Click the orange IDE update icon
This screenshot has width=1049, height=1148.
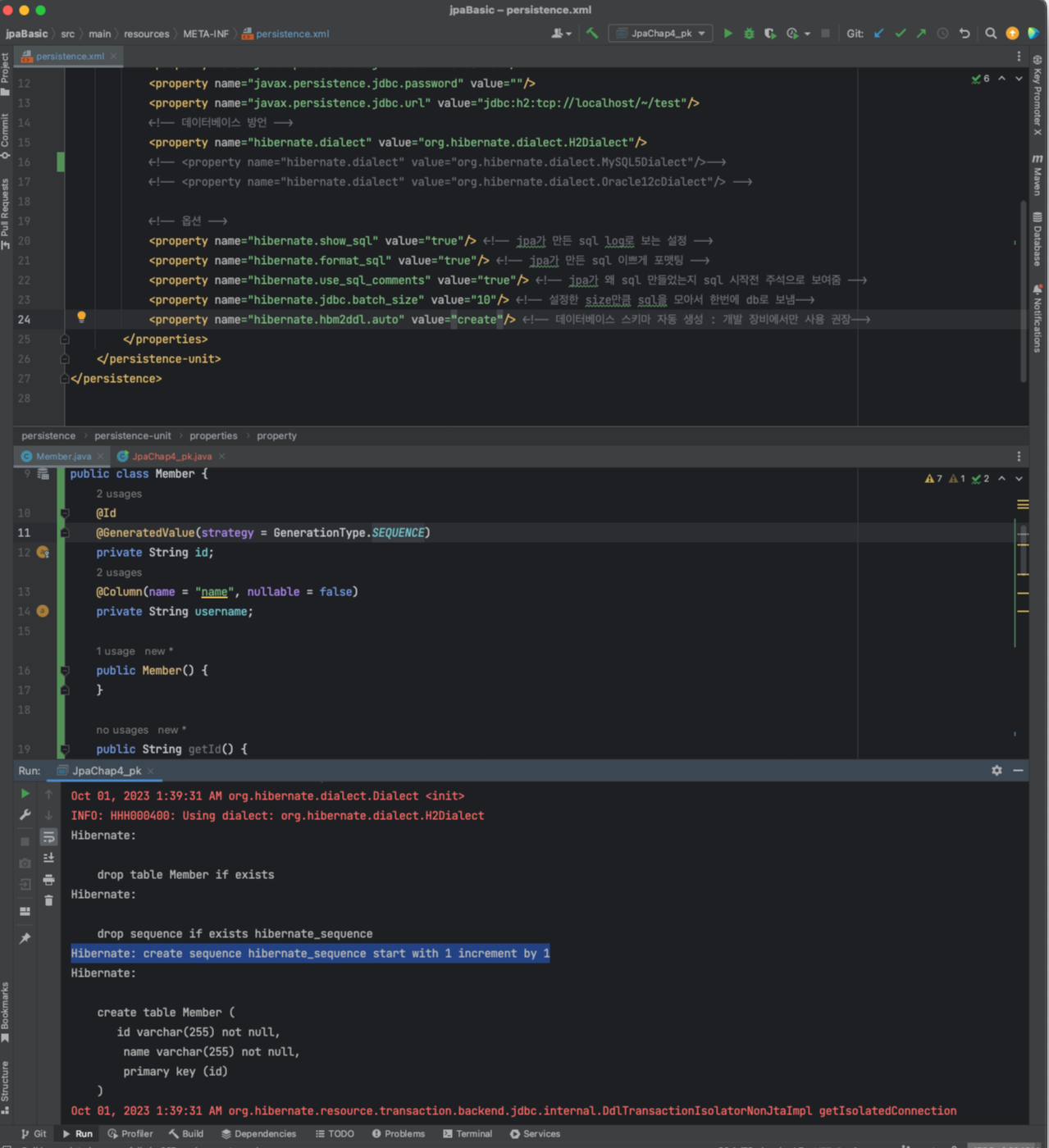click(1012, 34)
